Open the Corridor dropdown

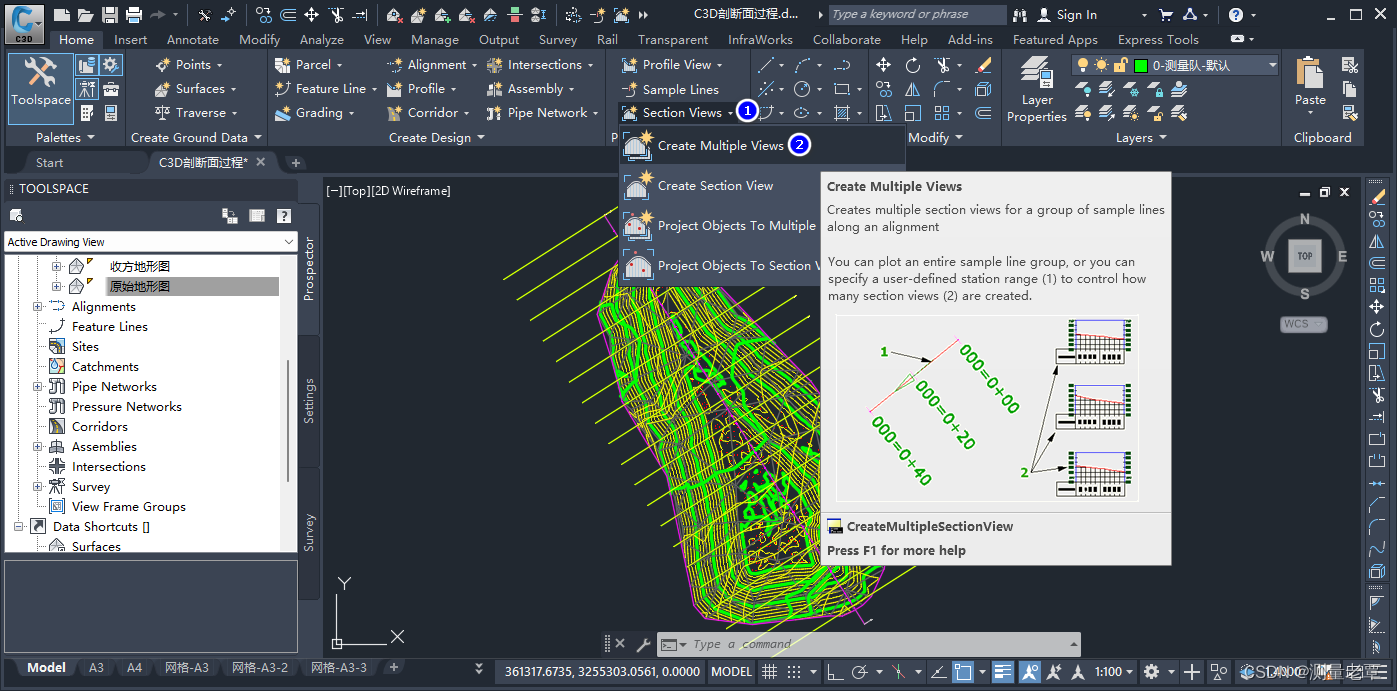[428, 113]
